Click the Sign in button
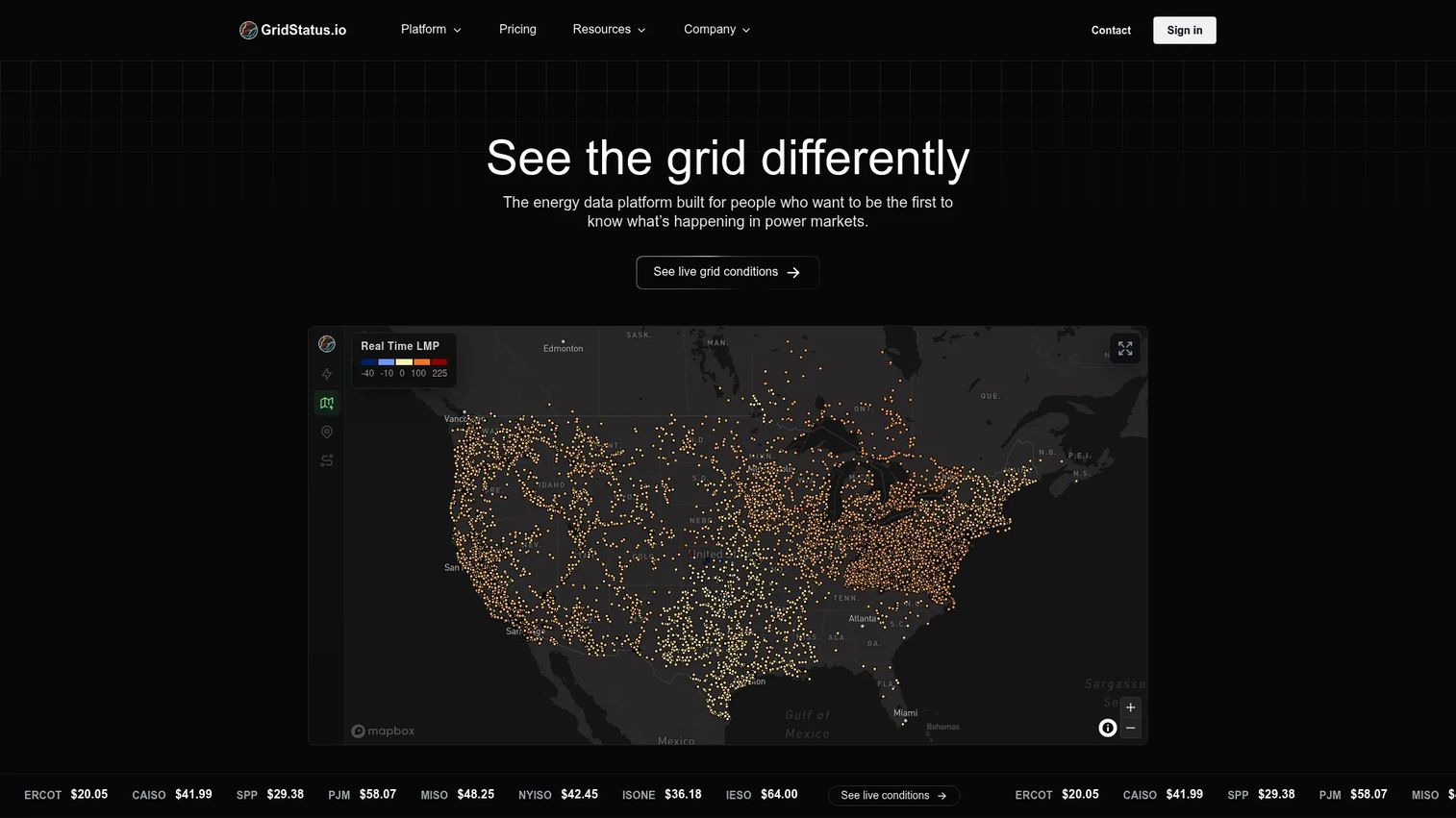The width and height of the screenshot is (1456, 818). point(1185,31)
